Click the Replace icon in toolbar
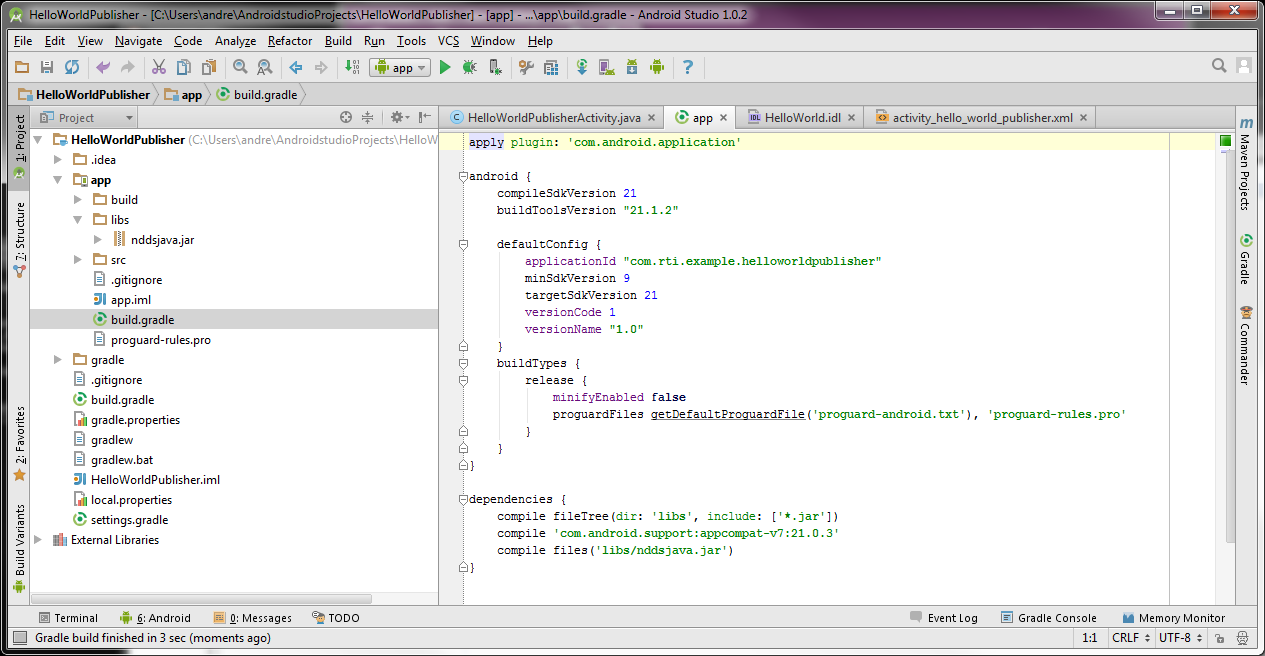1265x656 pixels. tap(265, 67)
